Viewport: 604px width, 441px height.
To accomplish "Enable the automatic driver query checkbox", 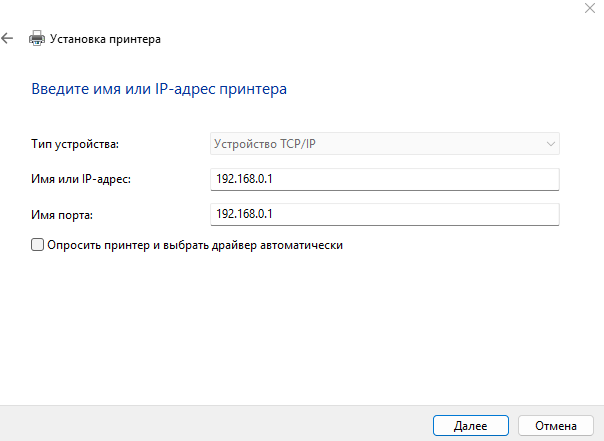I will coord(38,244).
